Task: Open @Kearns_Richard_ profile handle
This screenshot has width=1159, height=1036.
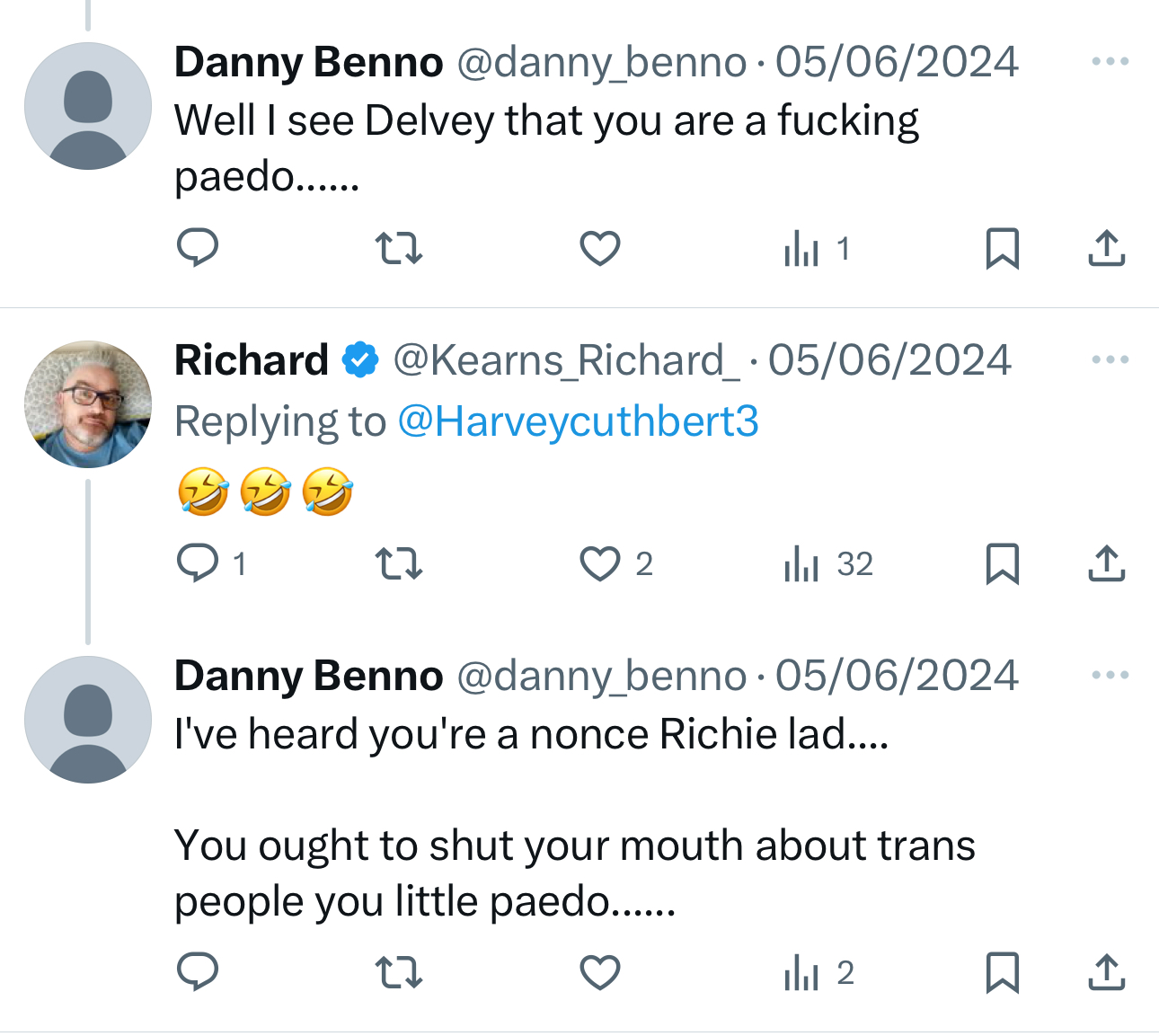Action: coord(566,360)
